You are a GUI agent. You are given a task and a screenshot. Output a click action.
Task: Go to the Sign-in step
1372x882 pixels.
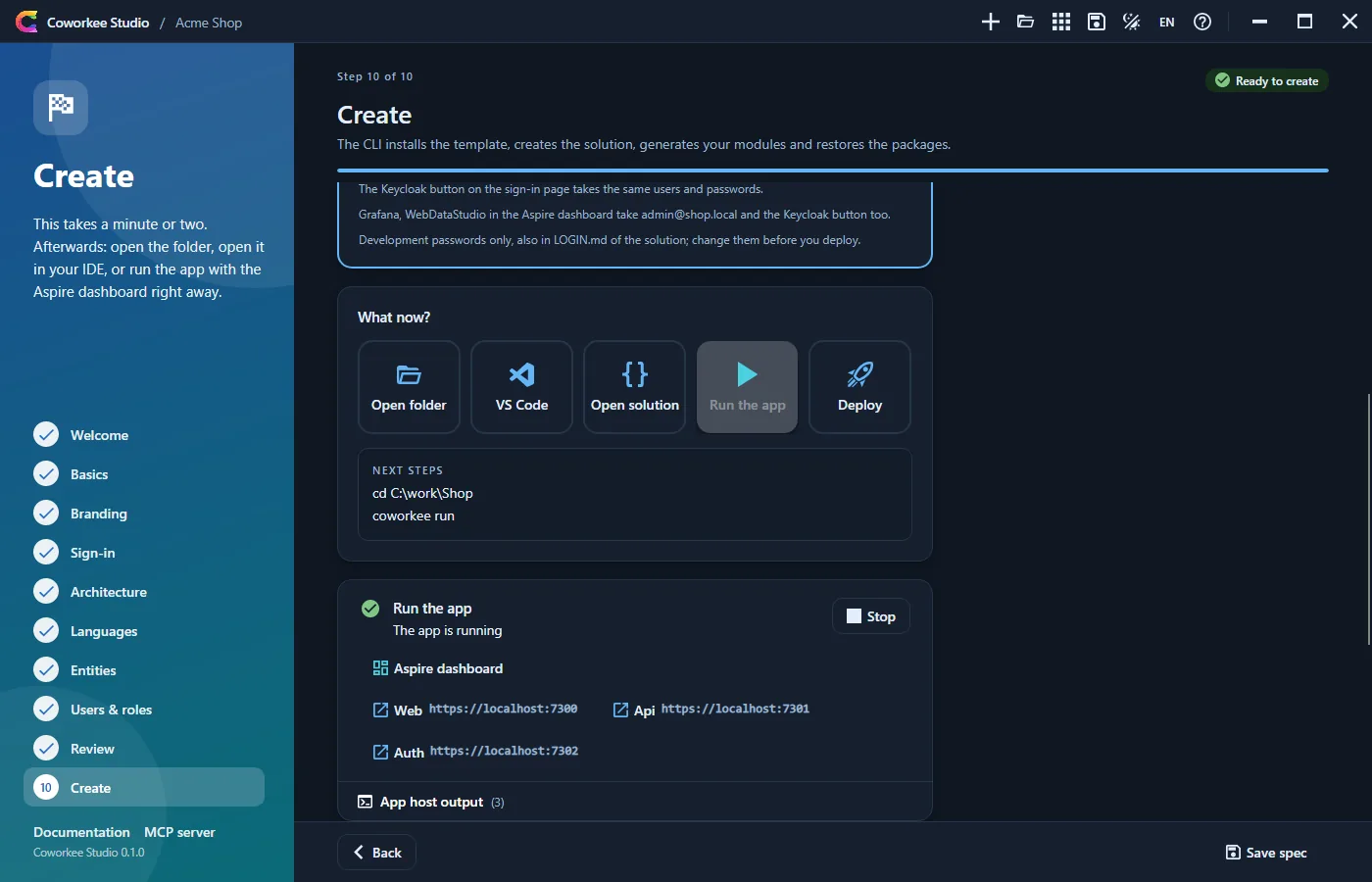point(144,553)
